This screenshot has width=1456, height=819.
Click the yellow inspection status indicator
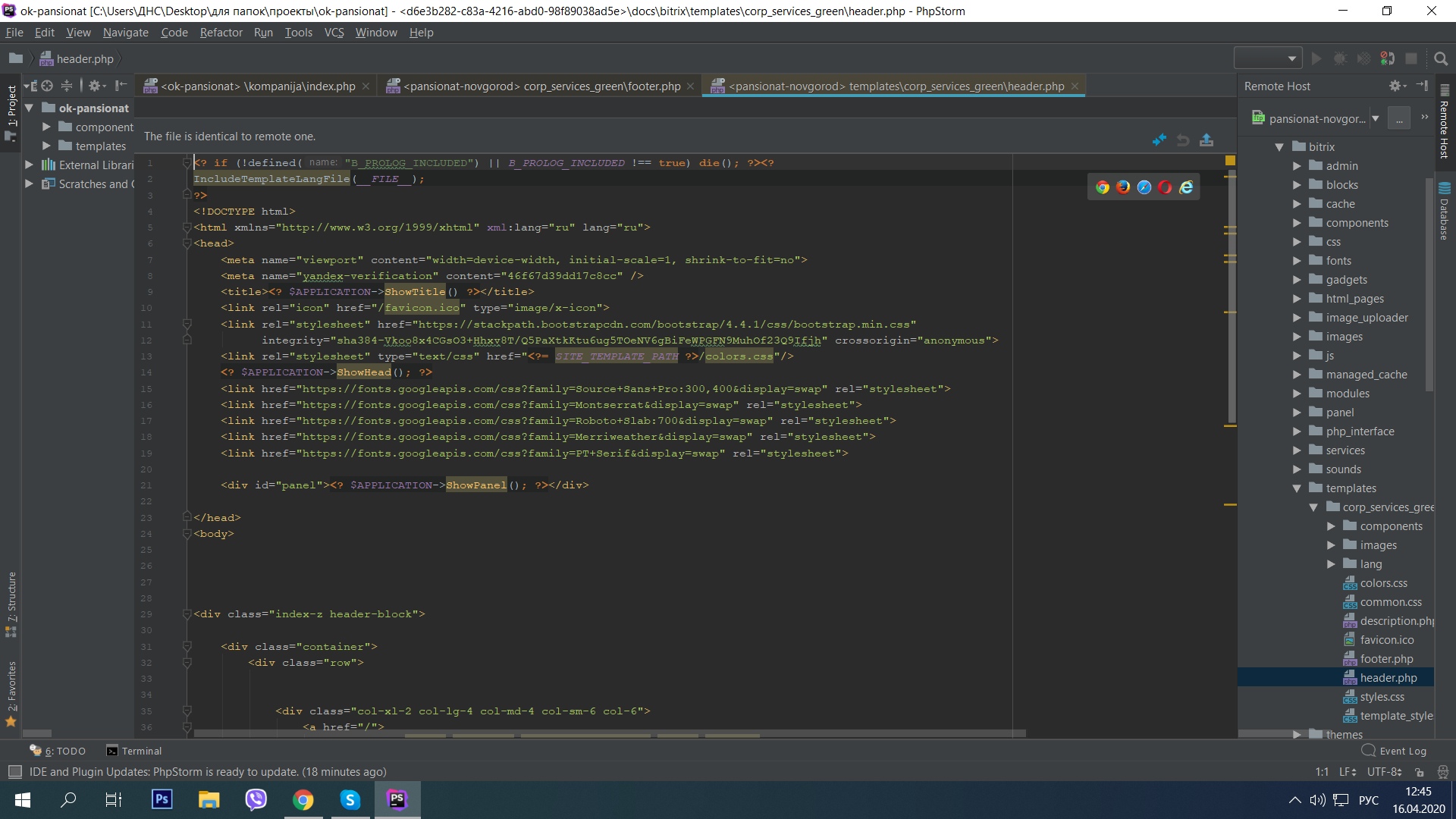(1230, 161)
